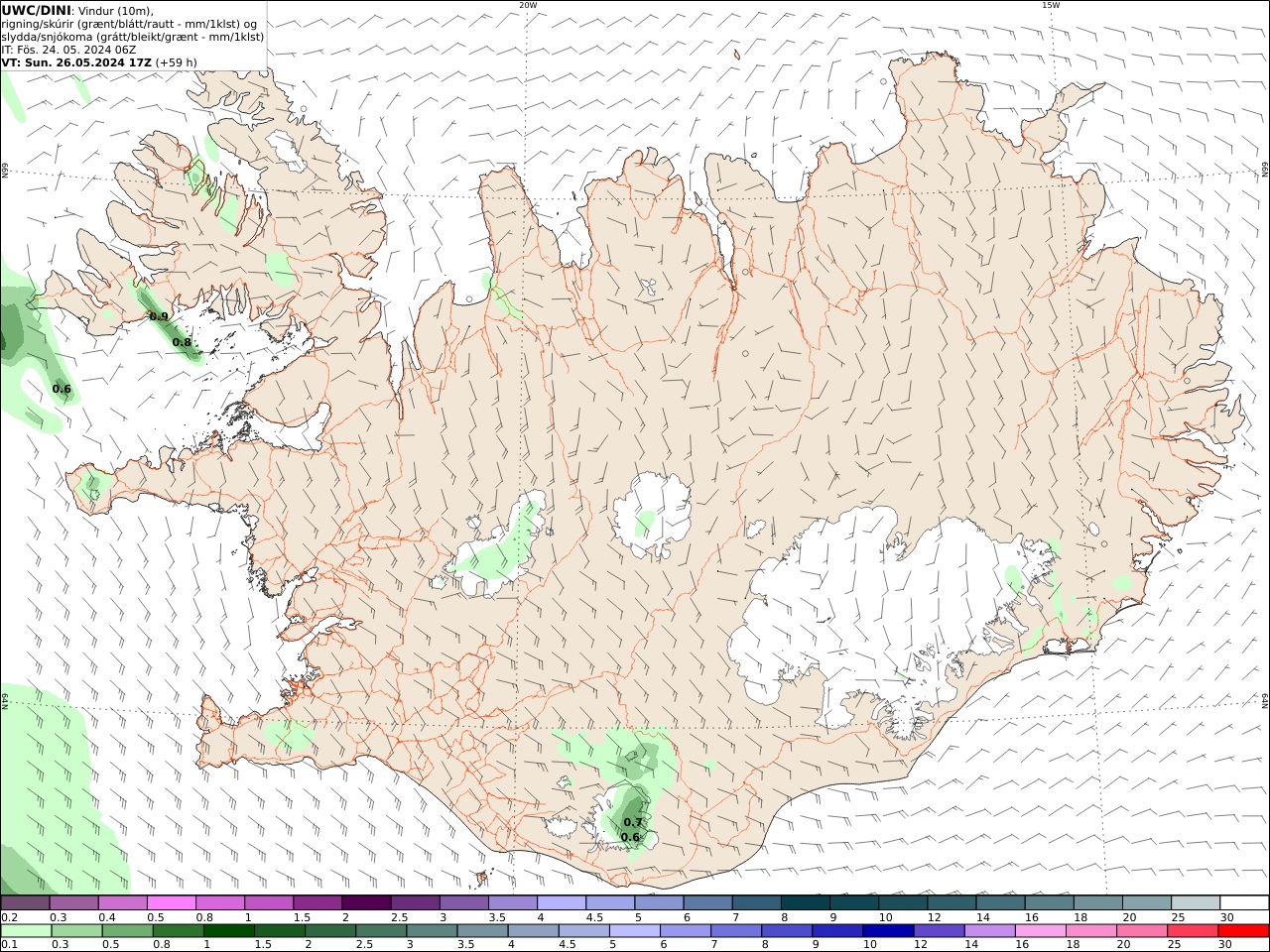Pick the pale green 0.1–0.3 swatch in bottom legend row
The width and height of the screenshot is (1270, 952).
26,931
